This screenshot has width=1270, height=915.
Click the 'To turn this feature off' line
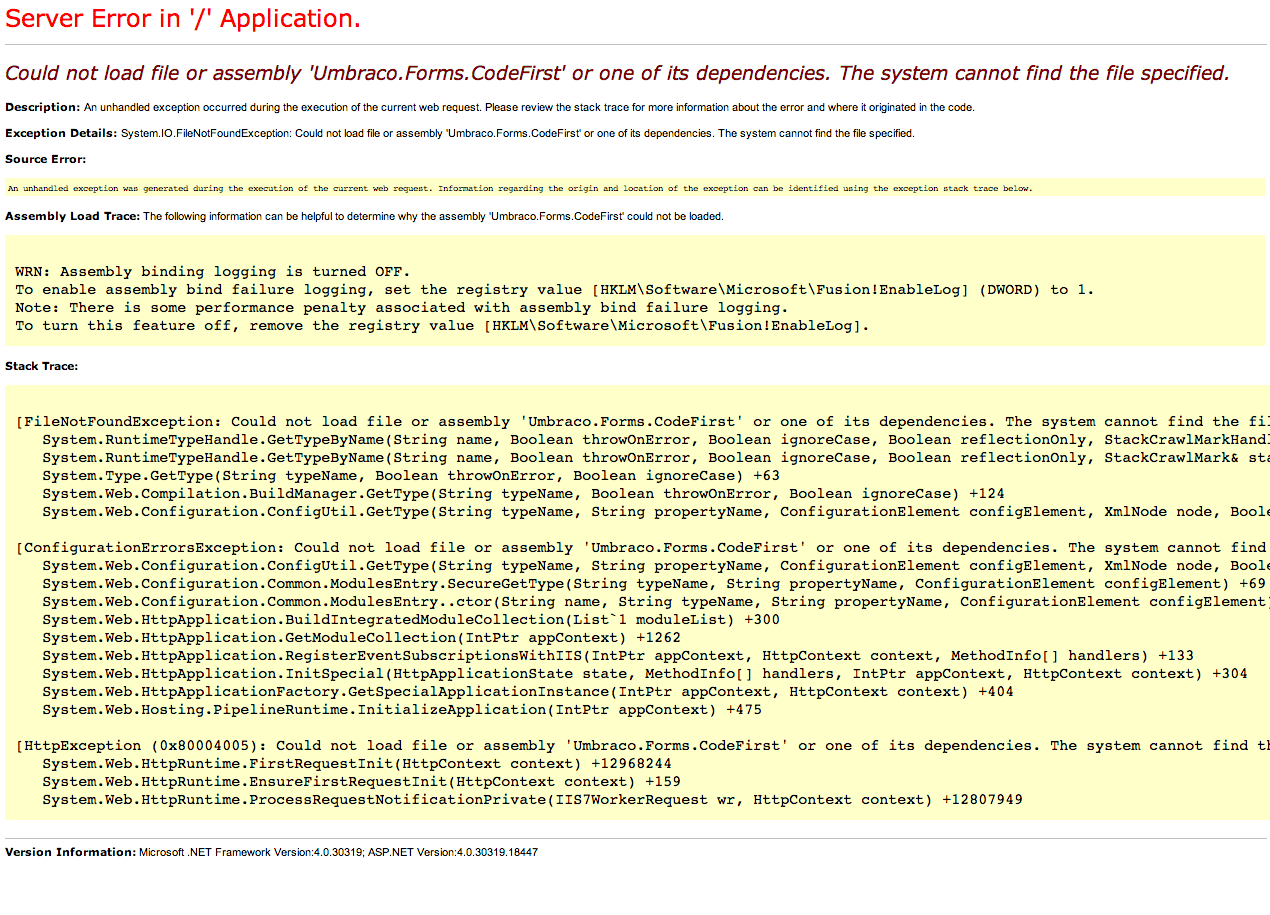(442, 325)
